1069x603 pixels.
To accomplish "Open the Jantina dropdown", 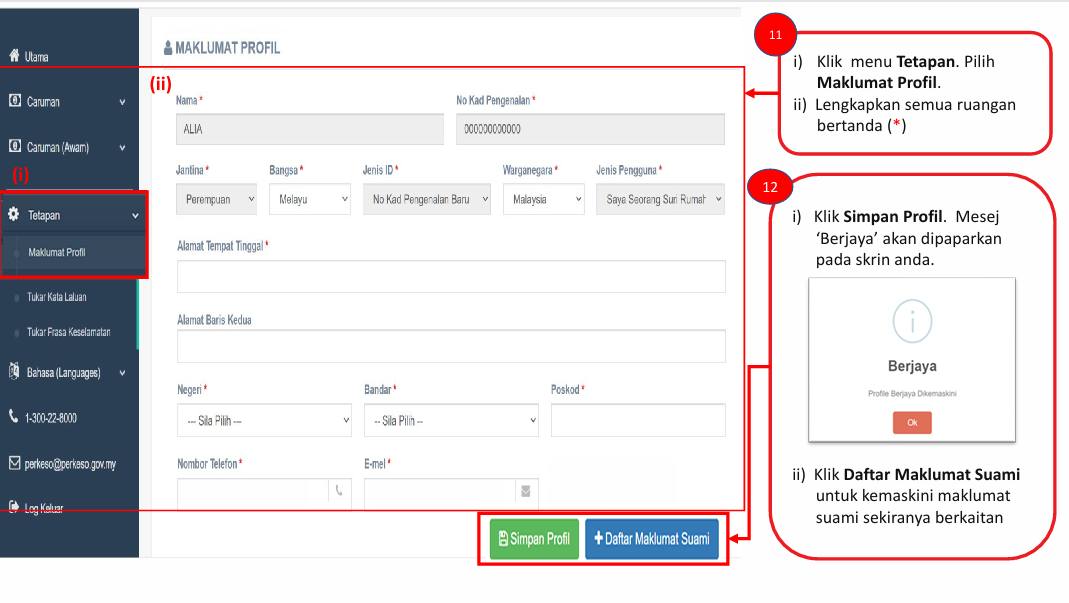I will point(218,199).
